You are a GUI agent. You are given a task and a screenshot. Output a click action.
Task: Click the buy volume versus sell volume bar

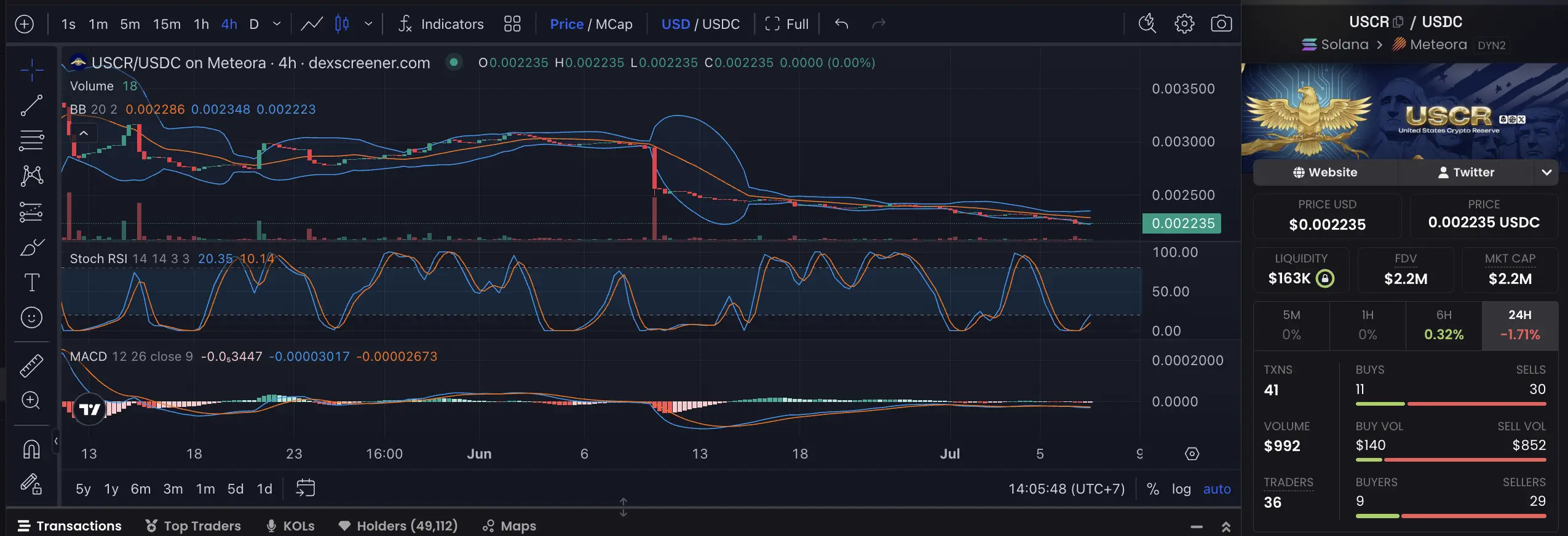coord(1451,460)
